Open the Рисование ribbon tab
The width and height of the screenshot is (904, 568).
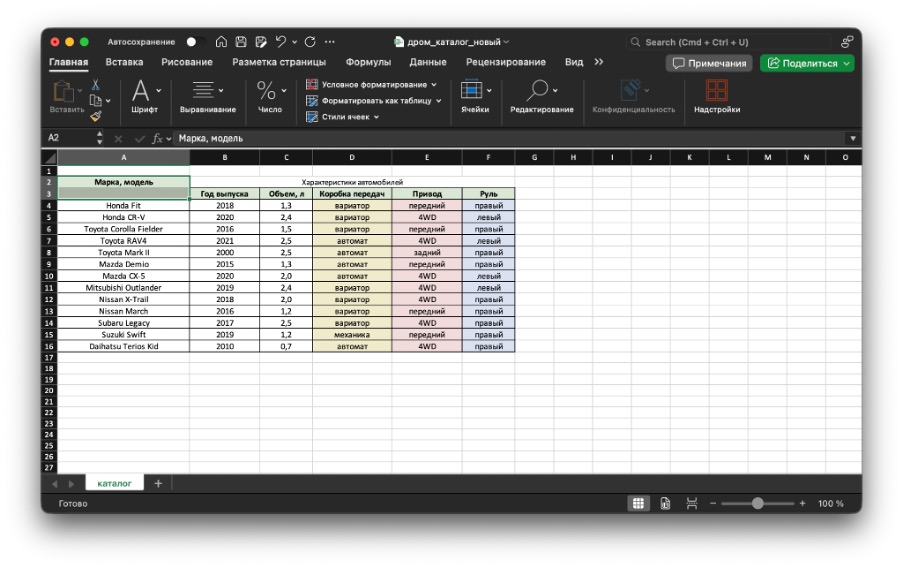click(187, 62)
